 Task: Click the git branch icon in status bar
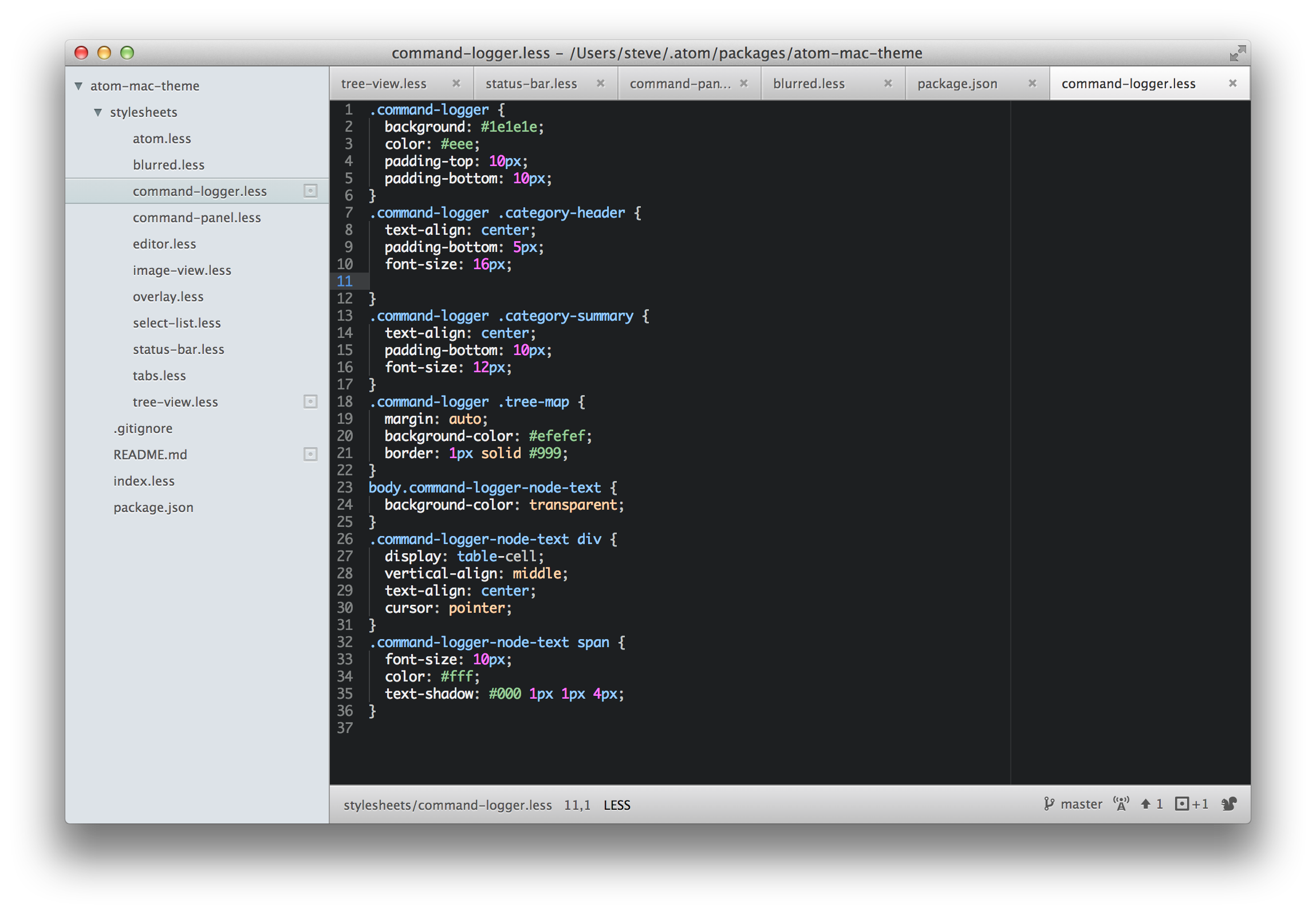coord(1049,804)
